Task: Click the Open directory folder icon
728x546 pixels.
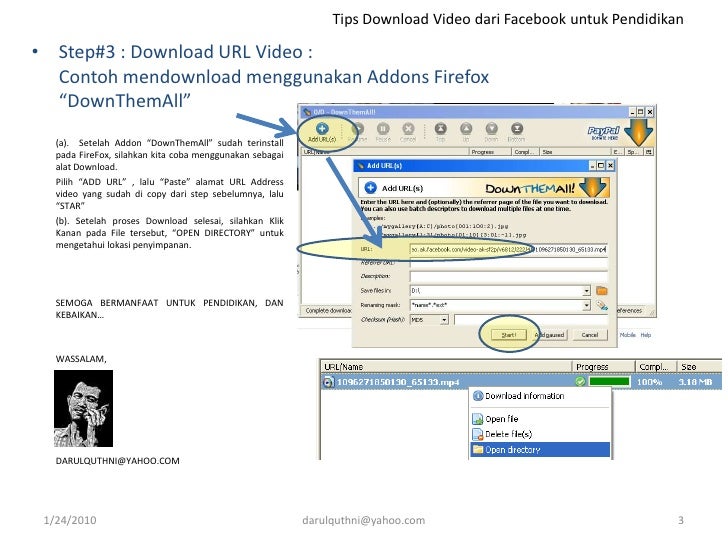Action: (478, 449)
